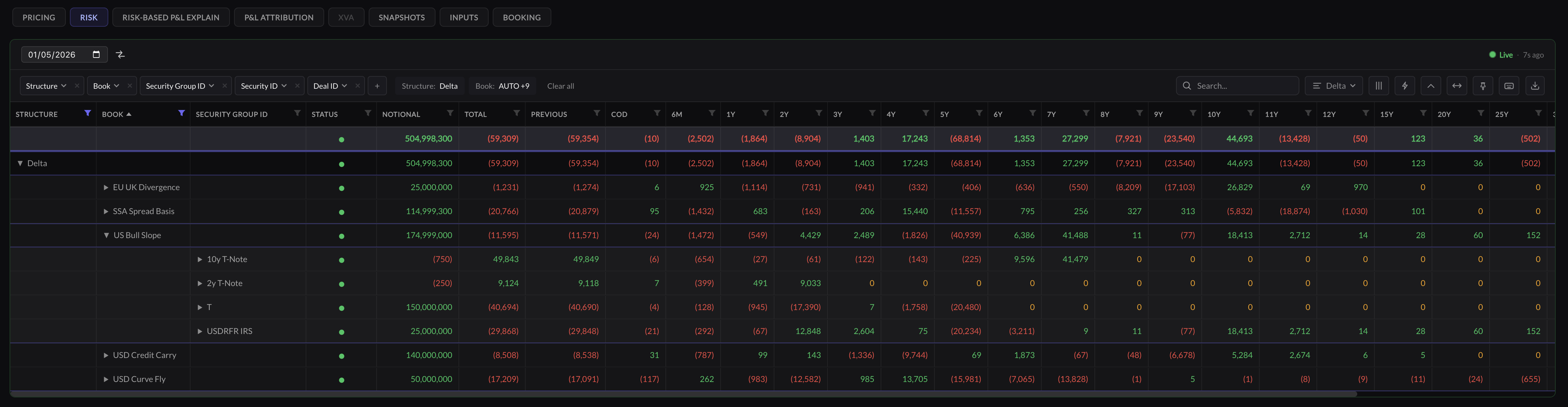This screenshot has height=407, width=1568.
Task: Open the Risk-Based P&L Explain tab
Action: [171, 17]
